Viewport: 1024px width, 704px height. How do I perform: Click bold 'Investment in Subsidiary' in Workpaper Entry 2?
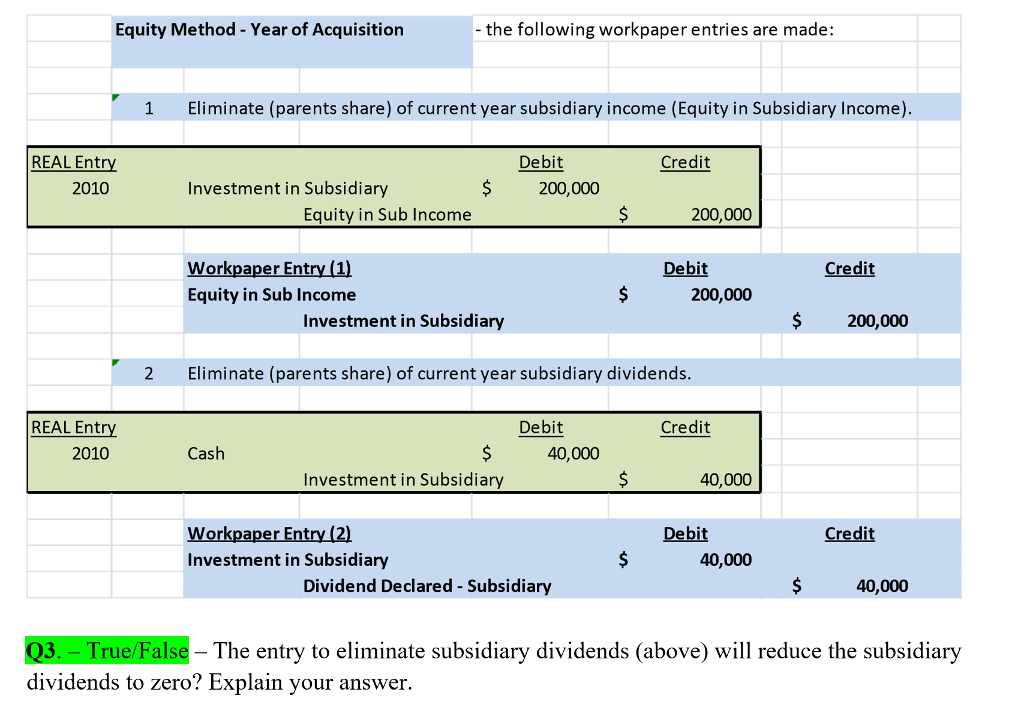pos(287,560)
